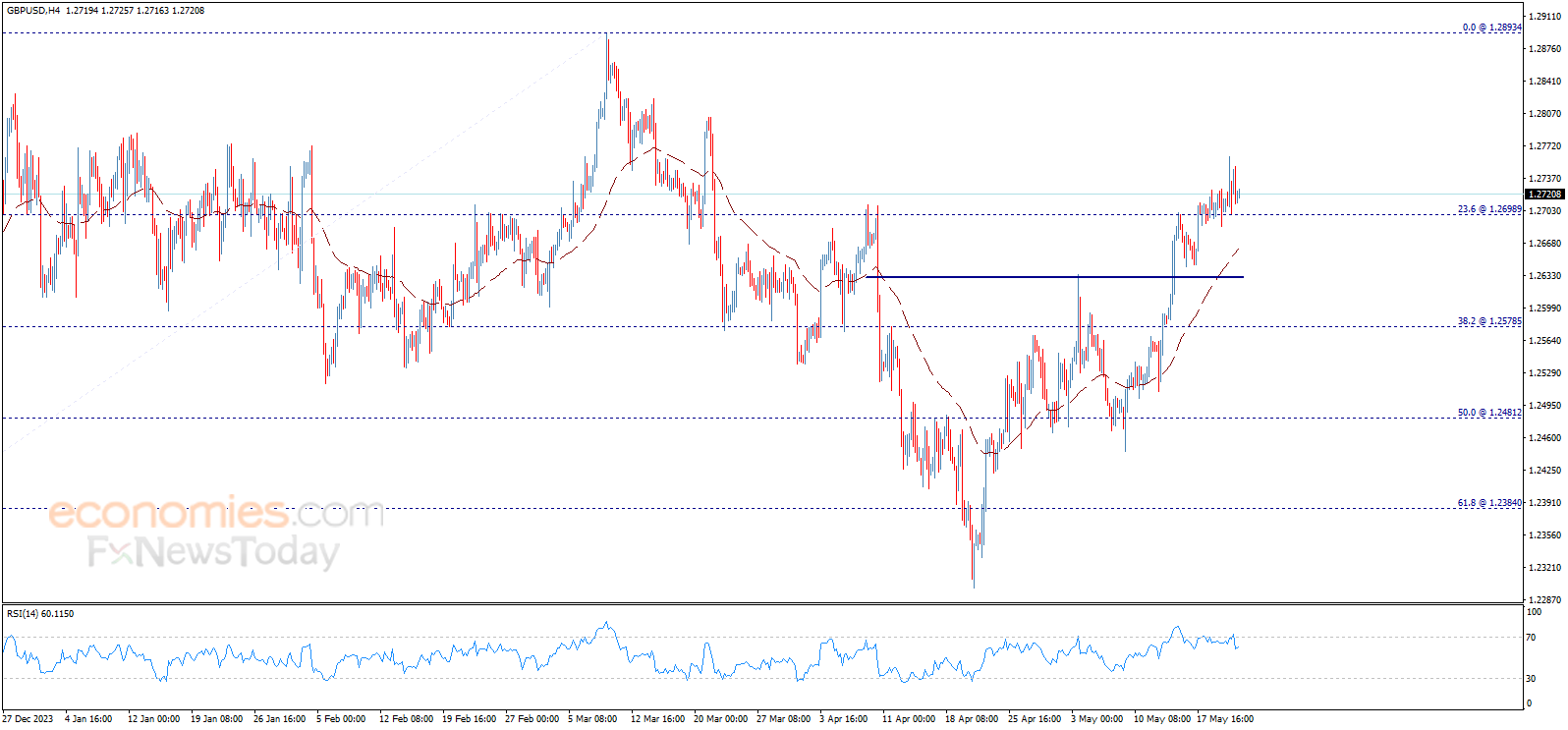
Task: Select the 50.0 @ 1.24812 Fibonacci label
Action: (1489, 413)
